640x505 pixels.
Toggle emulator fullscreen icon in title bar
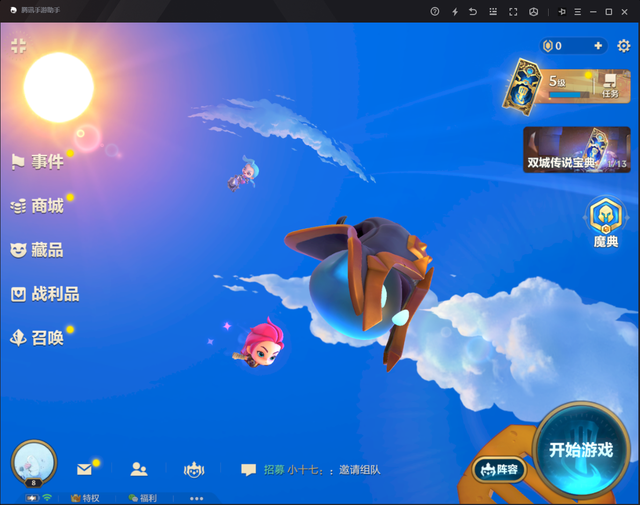click(513, 12)
